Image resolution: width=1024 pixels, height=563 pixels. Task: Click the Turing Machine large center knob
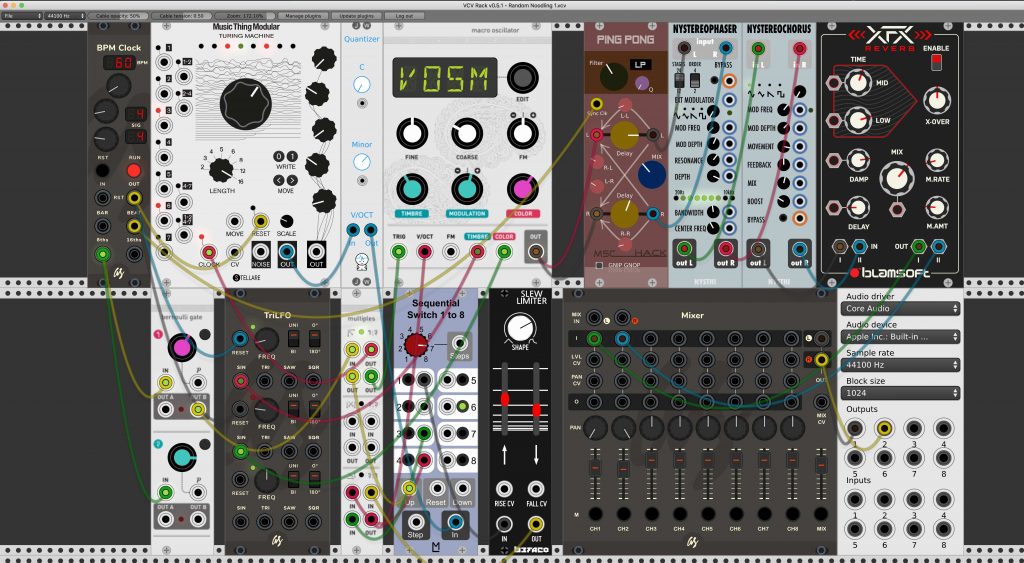pyautogui.click(x=246, y=103)
